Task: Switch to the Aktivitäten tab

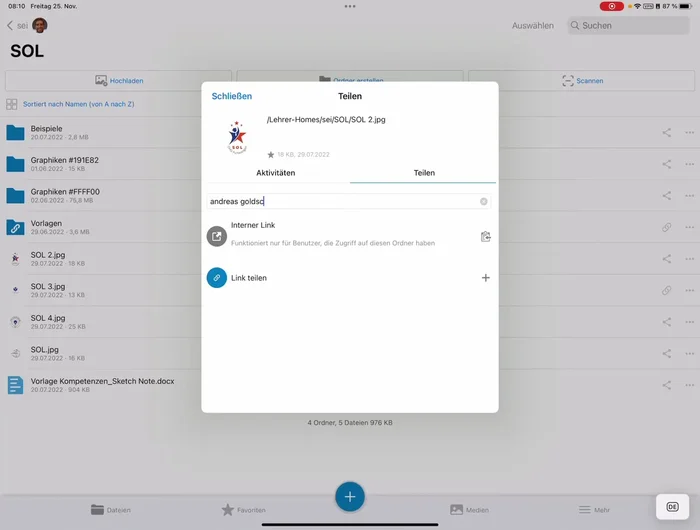Action: coord(276,173)
